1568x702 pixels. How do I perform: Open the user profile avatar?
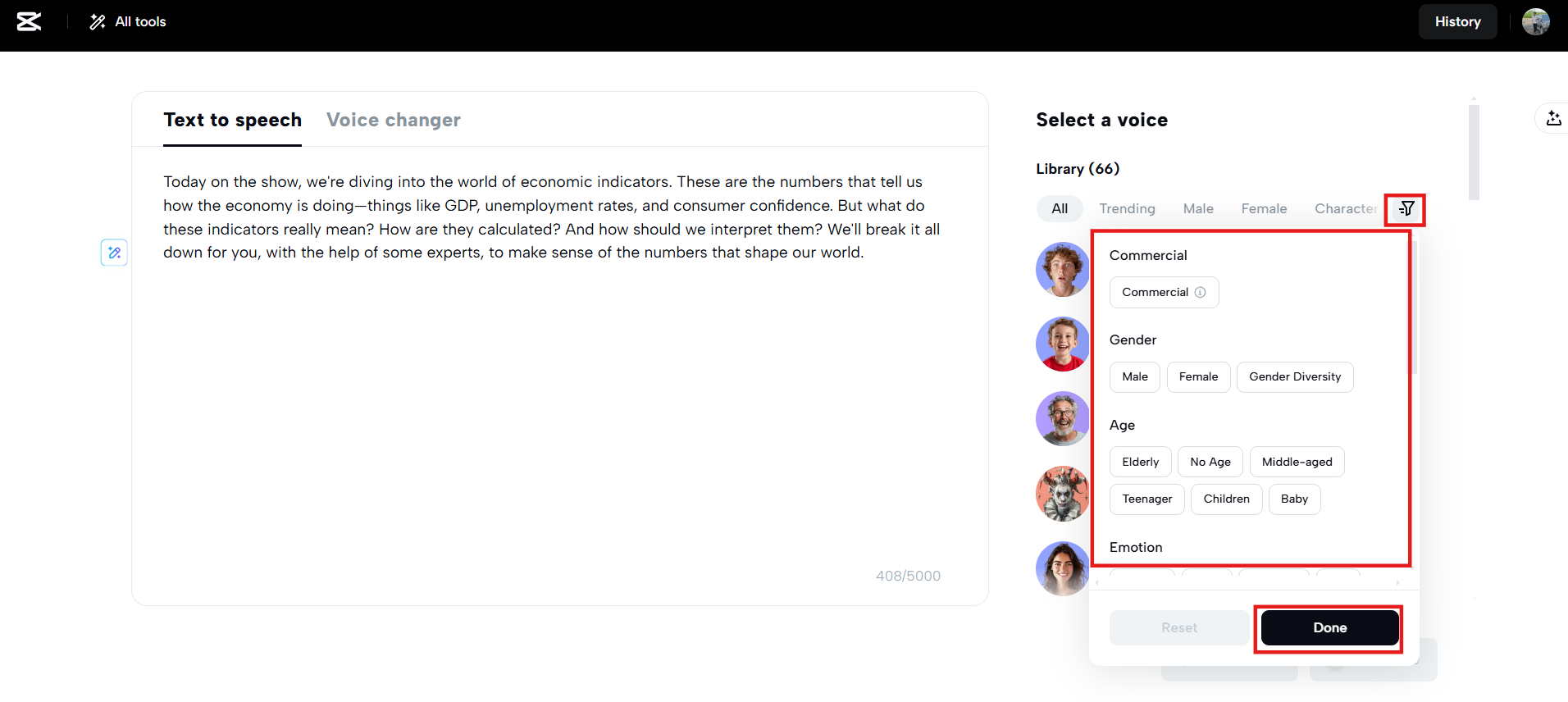1535,22
